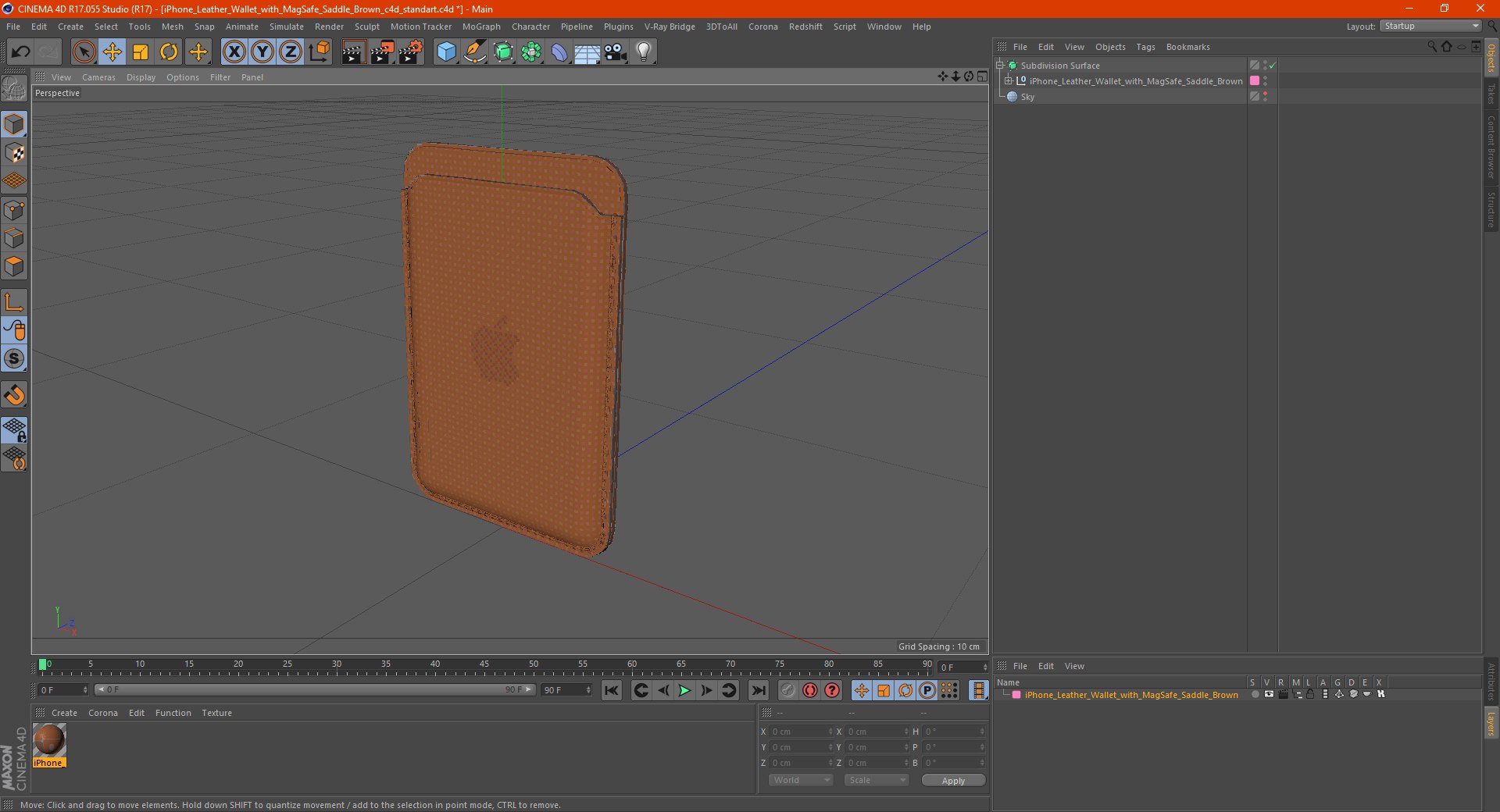
Task: Open the Scale mode dropdown
Action: [877, 780]
